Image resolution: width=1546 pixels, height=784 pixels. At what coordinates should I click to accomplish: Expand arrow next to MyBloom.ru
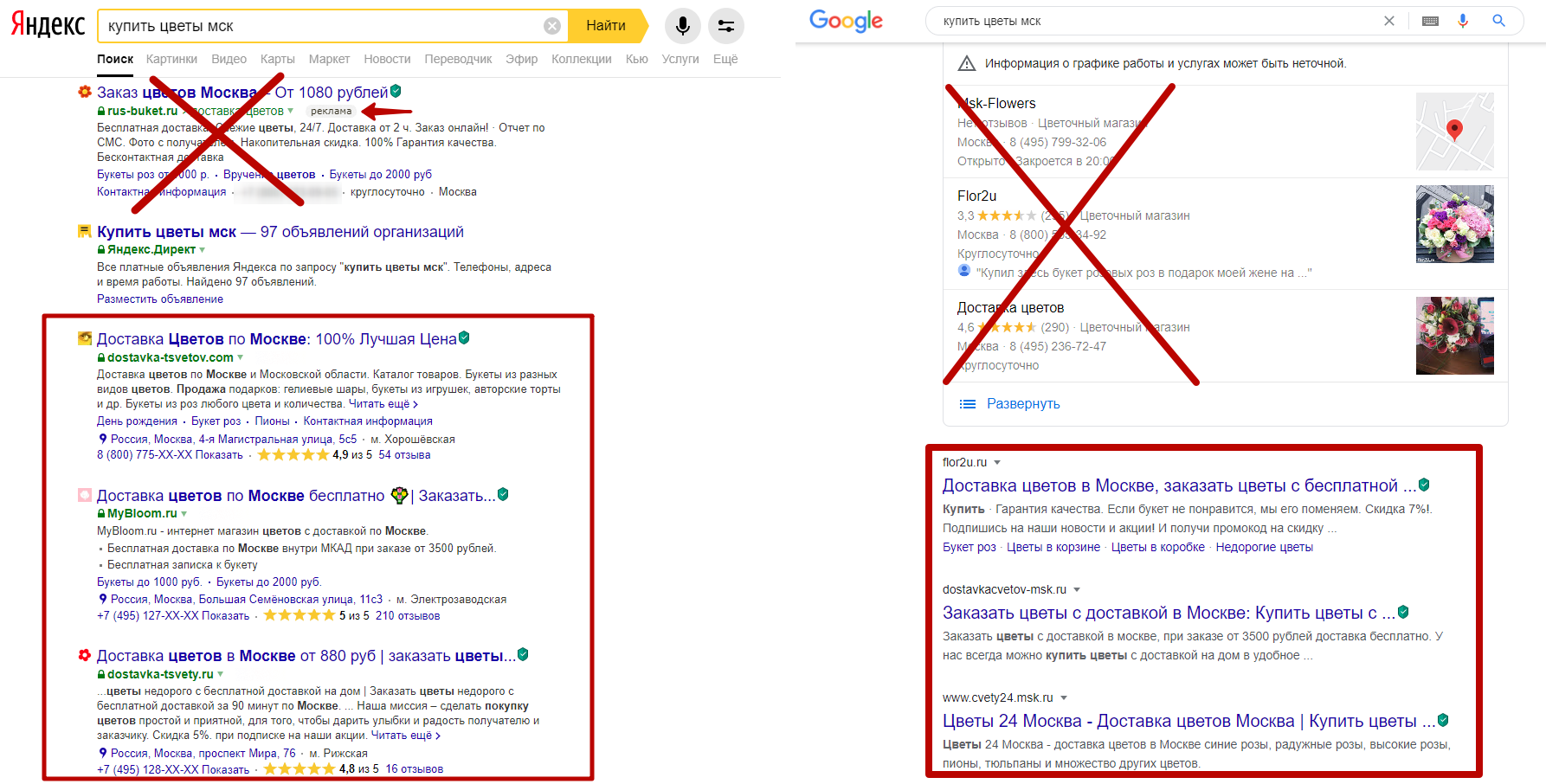(184, 514)
